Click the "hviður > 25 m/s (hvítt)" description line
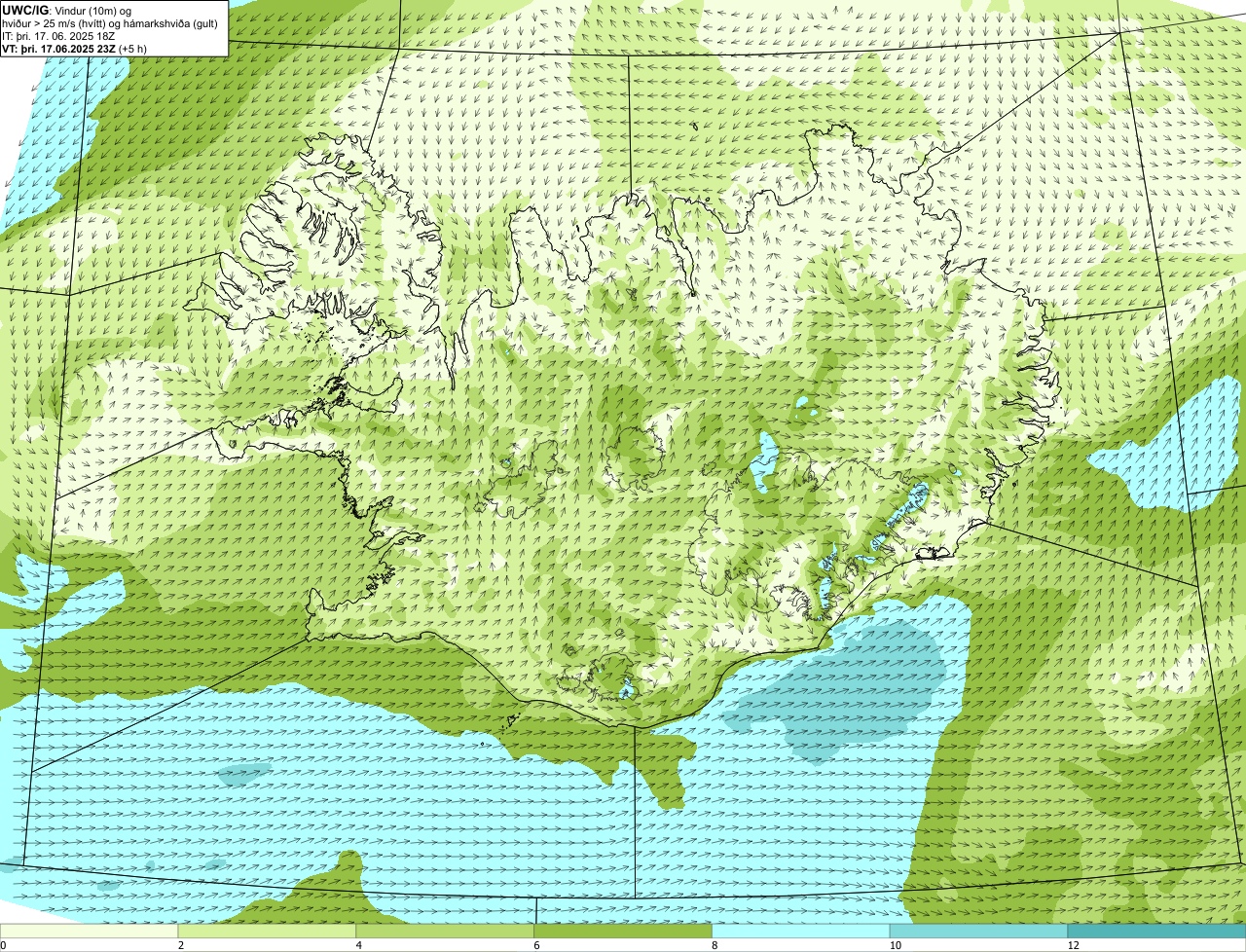This screenshot has height=952, width=1246. pyautogui.click(x=112, y=22)
